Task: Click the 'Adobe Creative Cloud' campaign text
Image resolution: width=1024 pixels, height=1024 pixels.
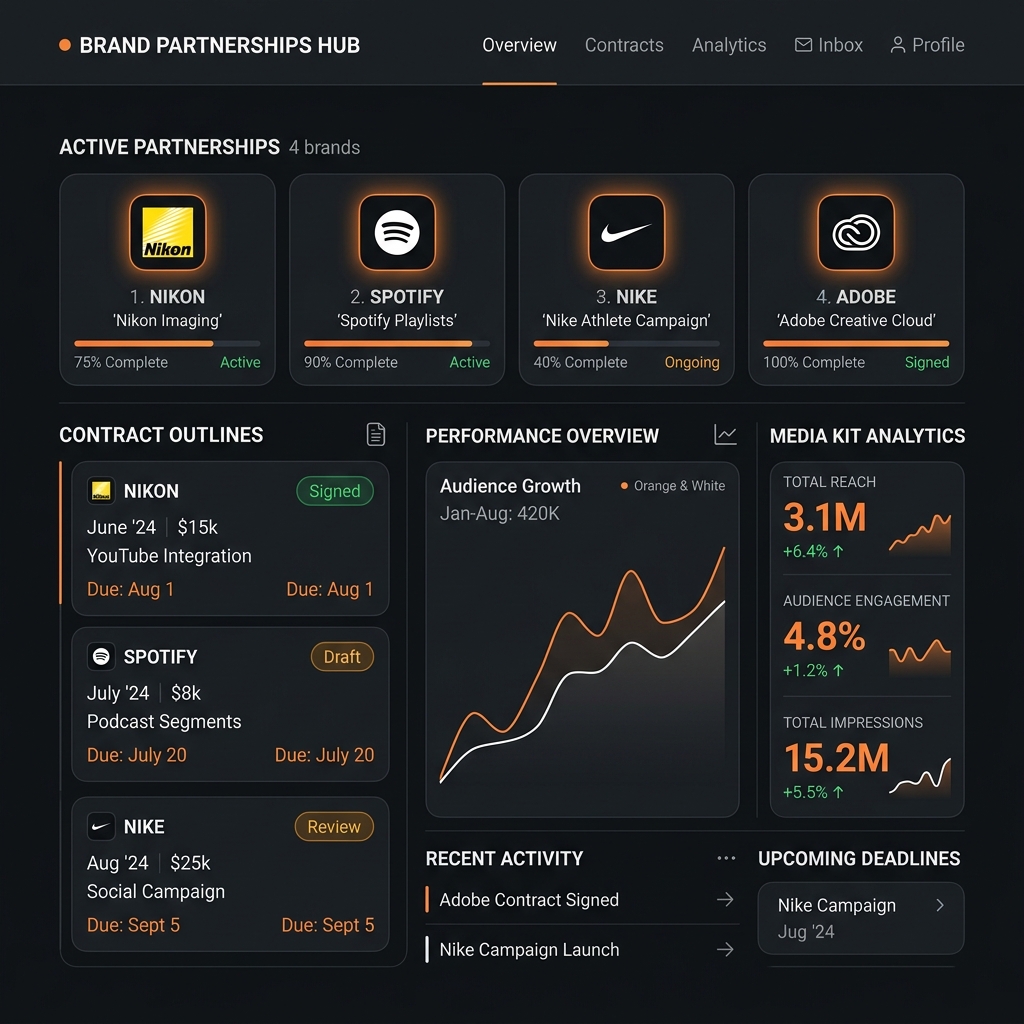Action: coord(856,320)
